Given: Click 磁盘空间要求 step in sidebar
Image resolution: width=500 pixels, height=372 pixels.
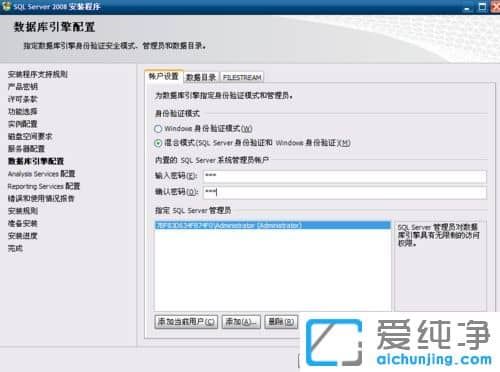Looking at the screenshot, I should [x=30, y=136].
